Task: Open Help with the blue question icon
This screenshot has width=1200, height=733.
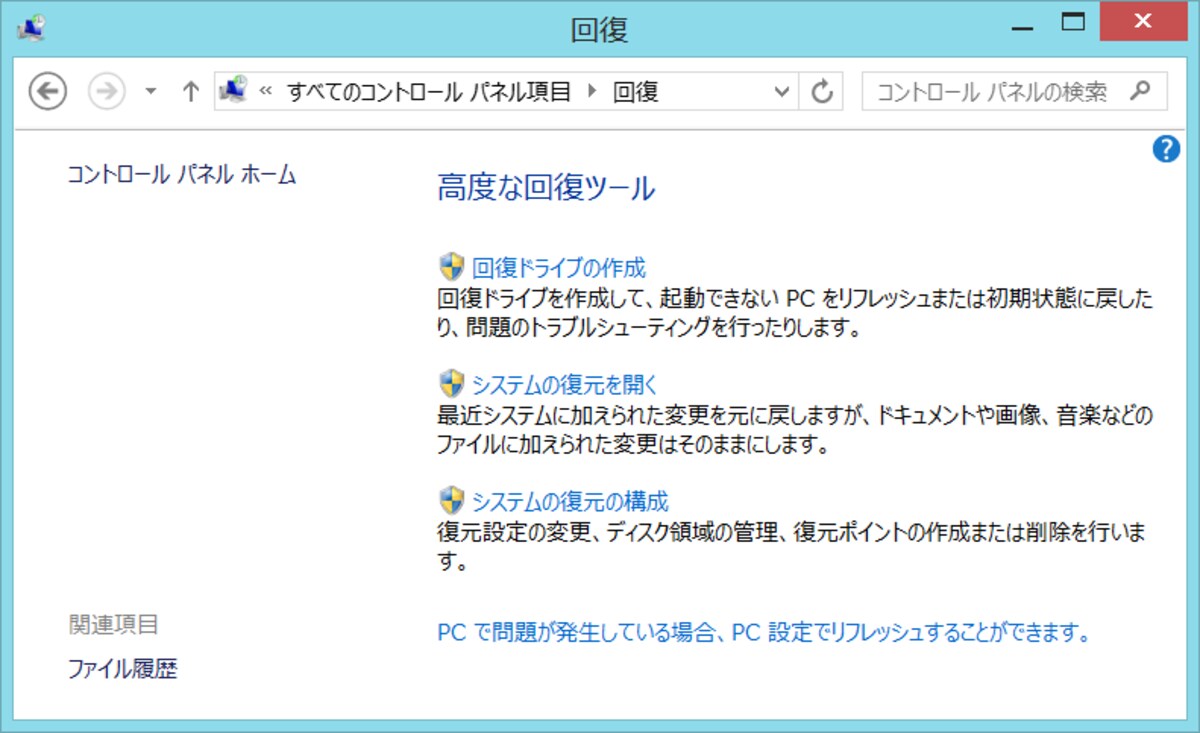Action: pos(1166,149)
